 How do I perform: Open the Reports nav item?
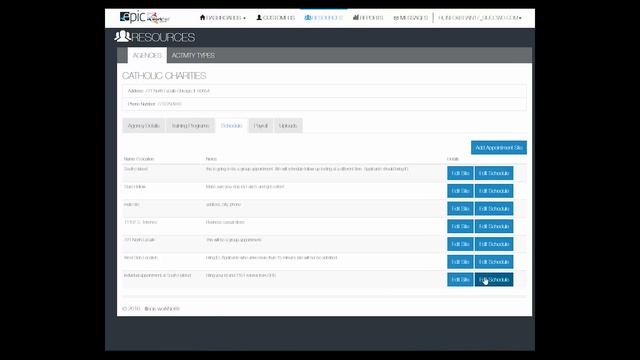click(368, 18)
